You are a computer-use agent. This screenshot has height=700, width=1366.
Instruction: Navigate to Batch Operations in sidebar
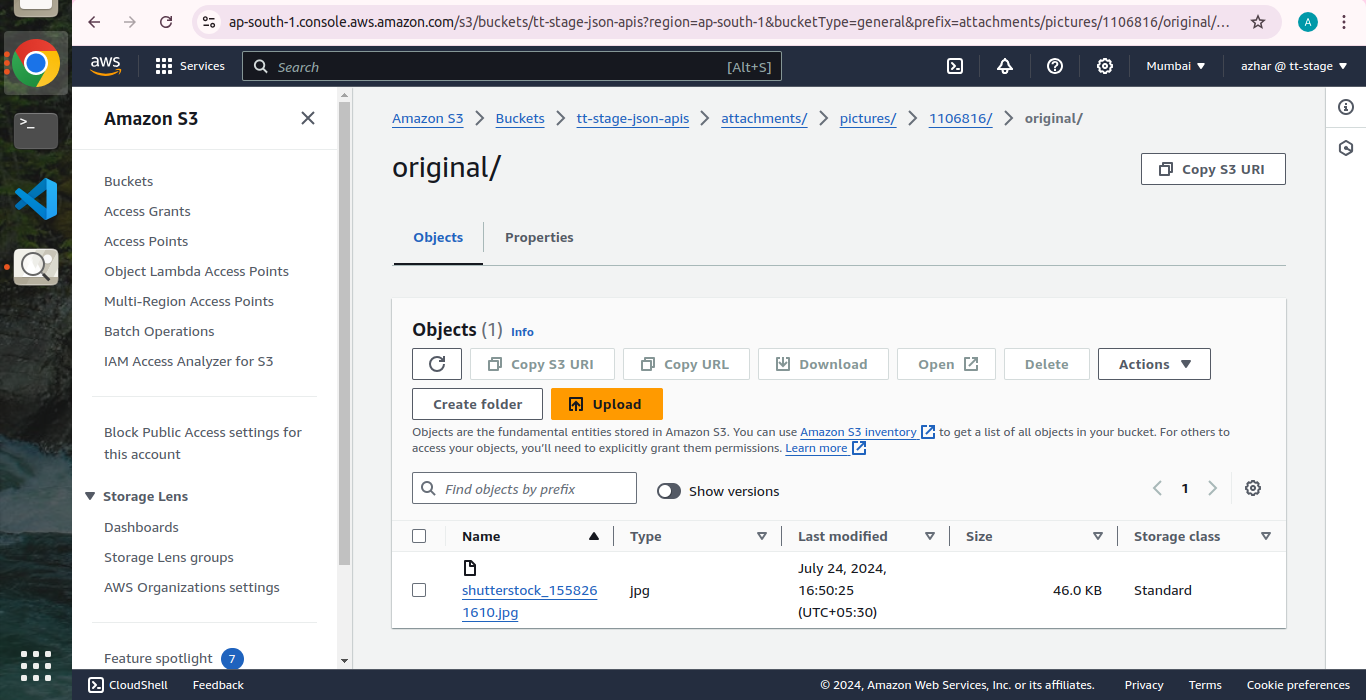coord(159,331)
